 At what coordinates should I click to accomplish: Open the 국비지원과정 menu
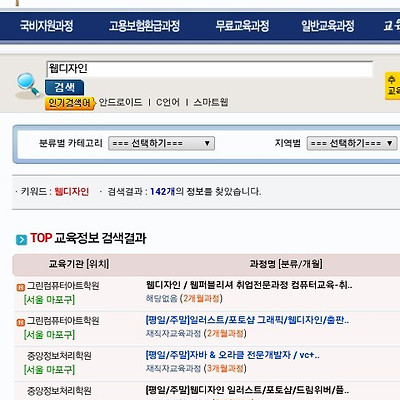tap(46, 26)
